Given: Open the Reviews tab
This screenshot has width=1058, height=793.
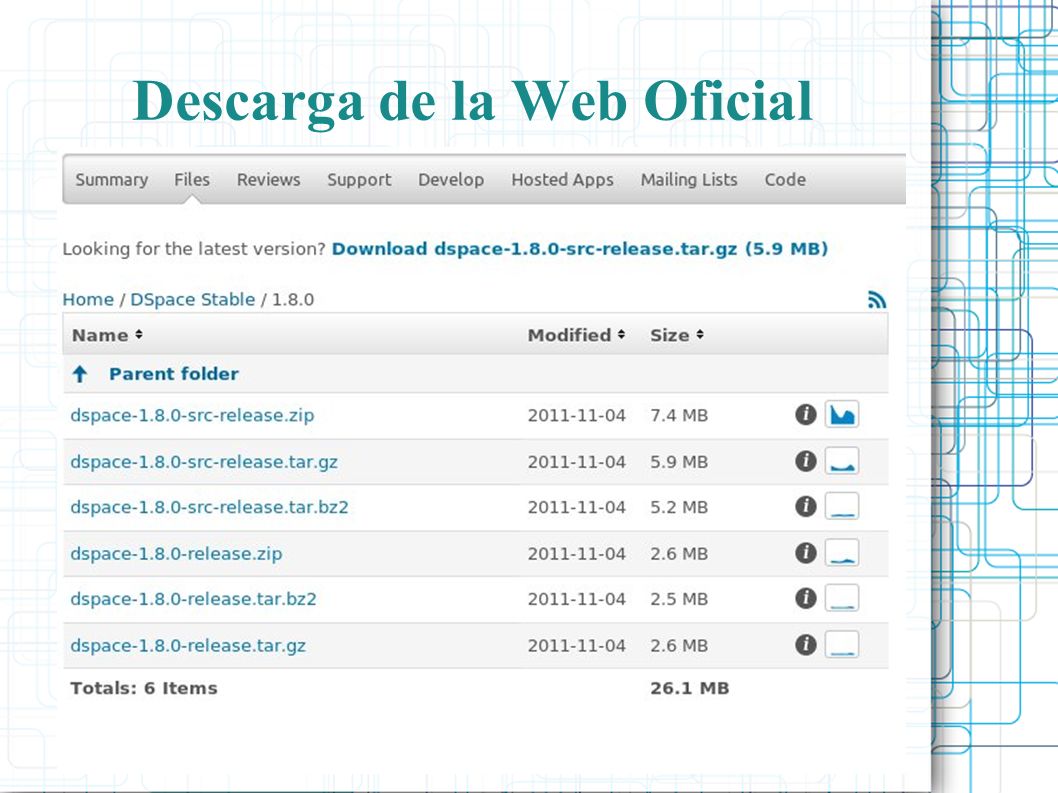Looking at the screenshot, I should pos(269,180).
